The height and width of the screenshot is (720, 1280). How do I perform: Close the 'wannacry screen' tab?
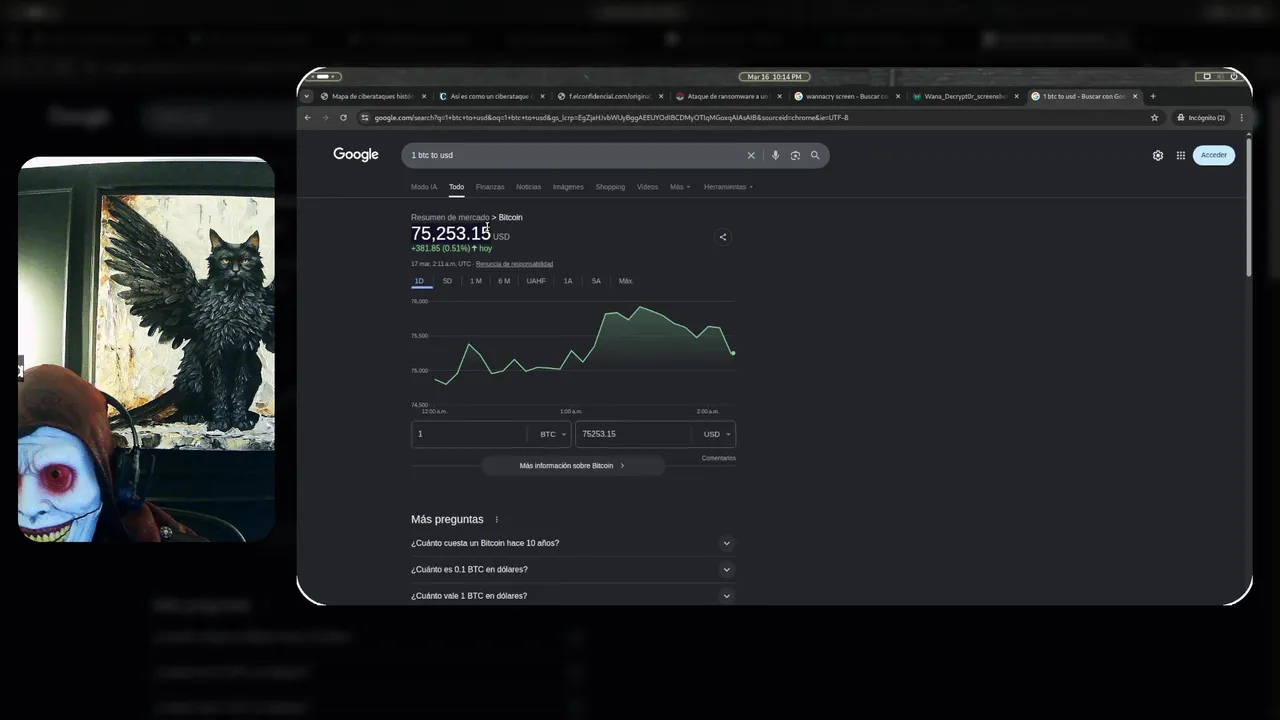pyautogui.click(x=898, y=96)
